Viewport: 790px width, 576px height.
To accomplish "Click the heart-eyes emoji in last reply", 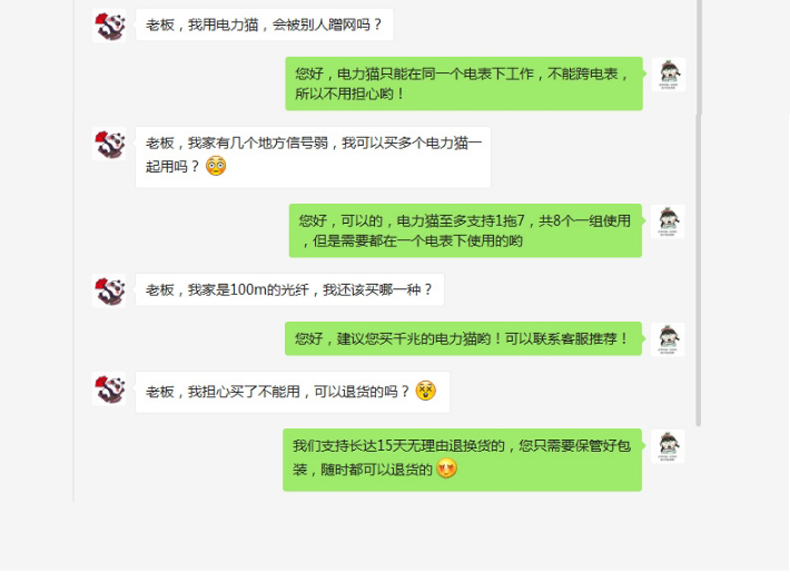I will pos(447,468).
